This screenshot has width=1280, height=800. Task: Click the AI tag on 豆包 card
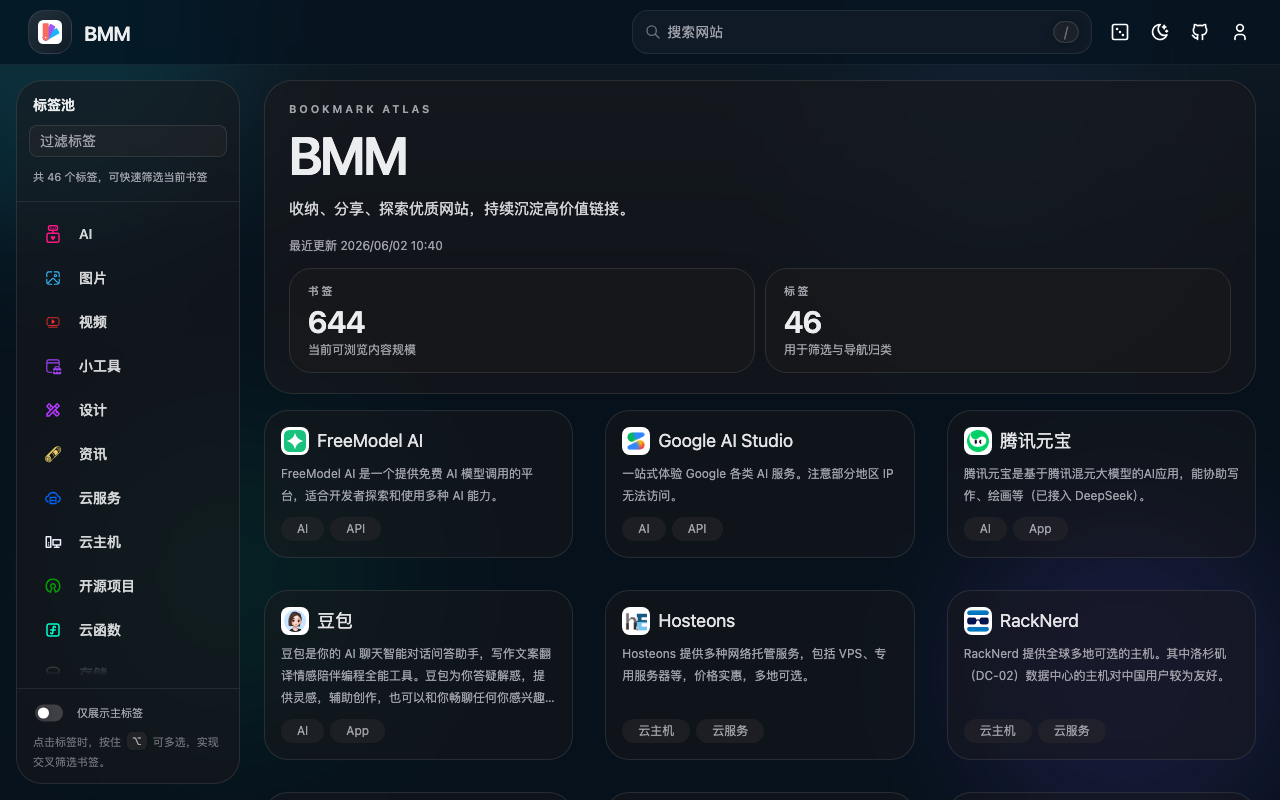[302, 731]
